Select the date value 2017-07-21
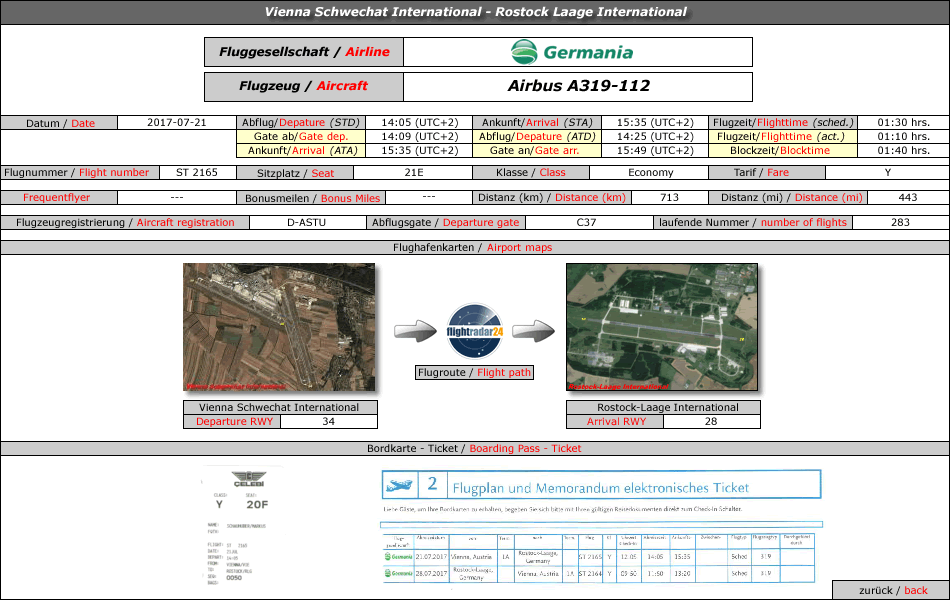This screenshot has height=600, width=950. coord(177,122)
